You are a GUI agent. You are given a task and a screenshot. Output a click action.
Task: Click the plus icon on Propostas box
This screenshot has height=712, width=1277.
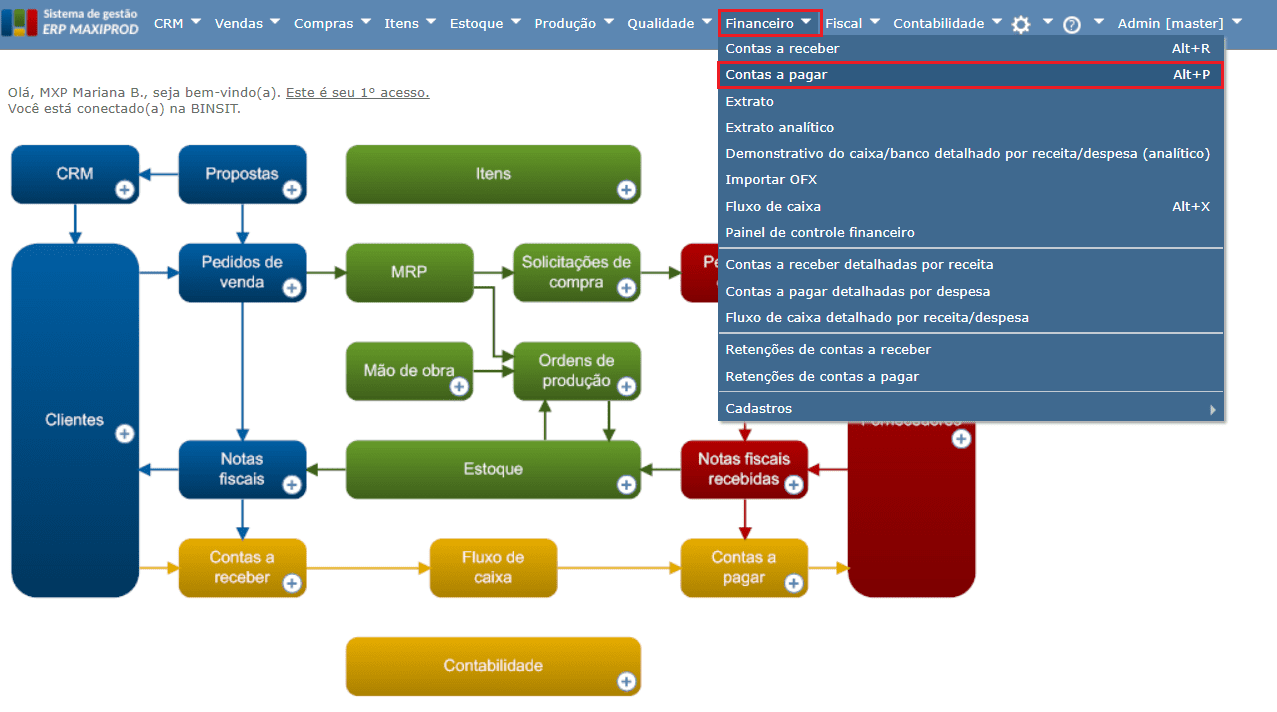[292, 189]
